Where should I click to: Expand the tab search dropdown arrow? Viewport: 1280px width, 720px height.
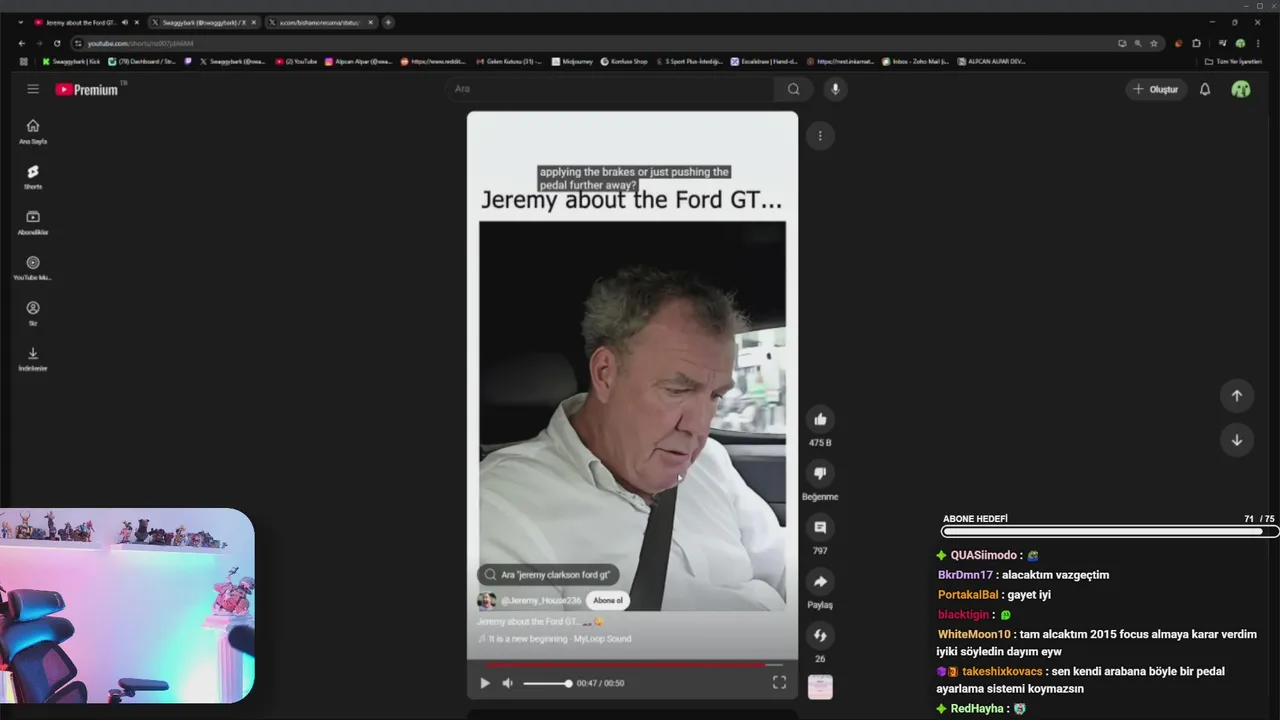click(x=20, y=22)
